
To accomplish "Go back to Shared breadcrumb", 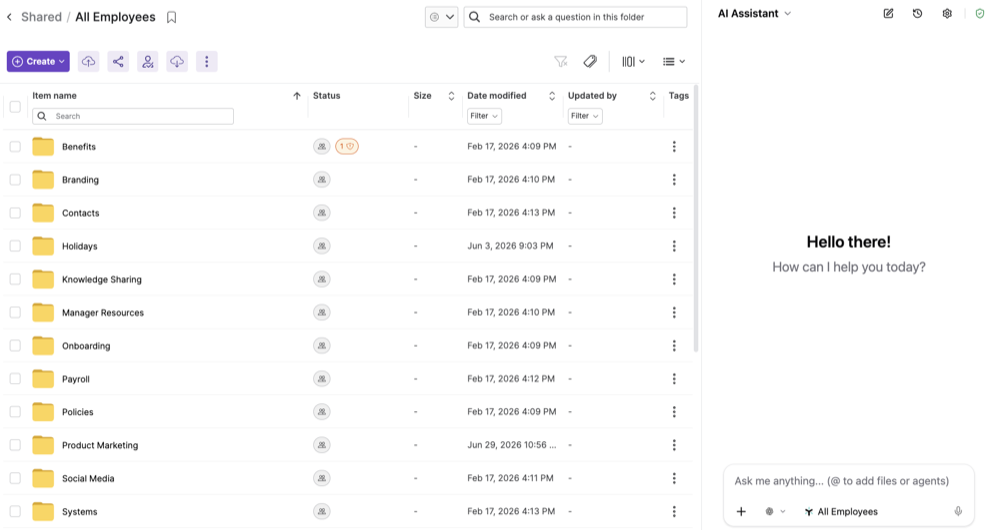I will tap(41, 17).
